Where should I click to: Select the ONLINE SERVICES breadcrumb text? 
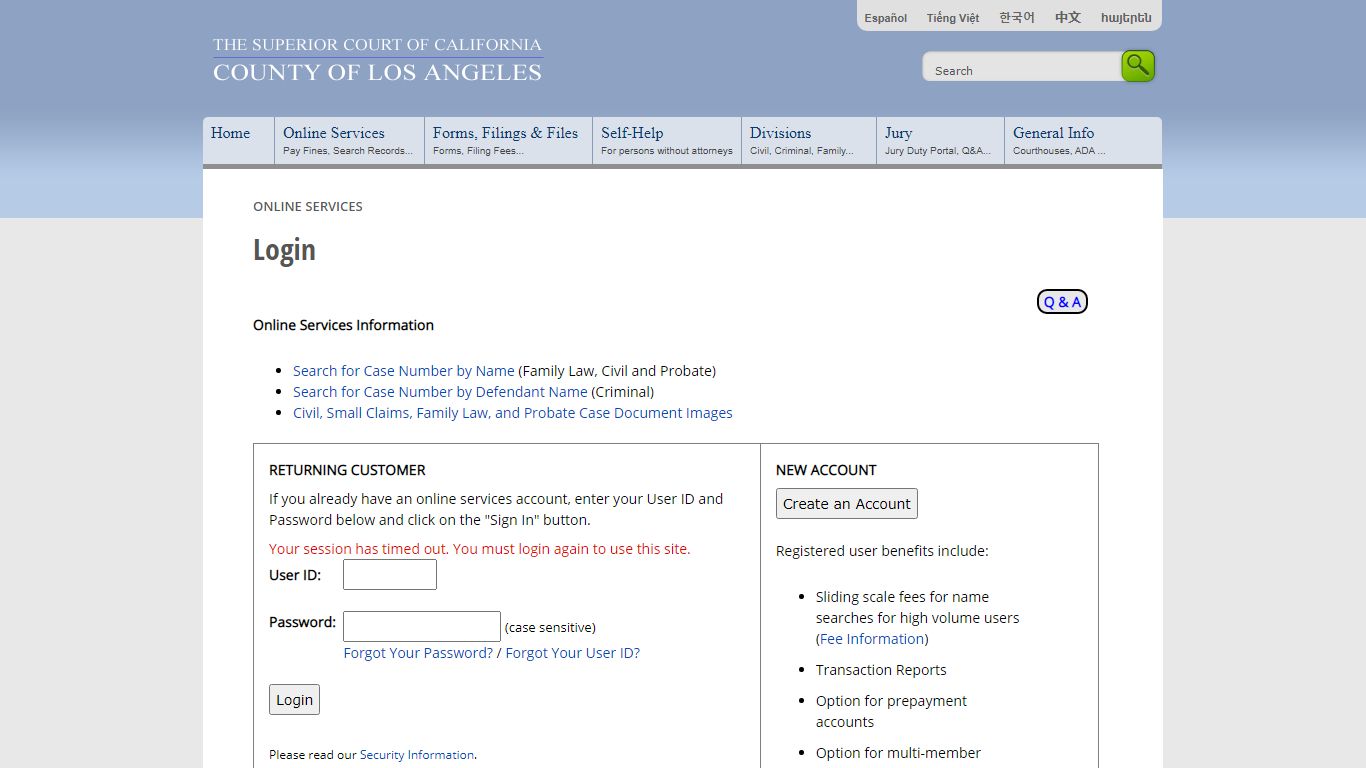click(x=308, y=207)
